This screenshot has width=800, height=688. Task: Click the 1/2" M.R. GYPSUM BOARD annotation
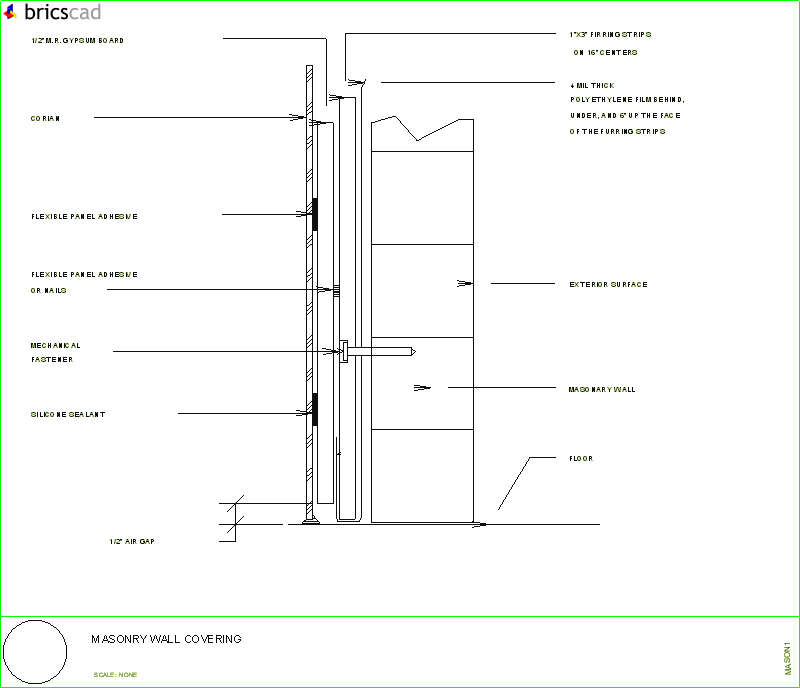[76, 41]
